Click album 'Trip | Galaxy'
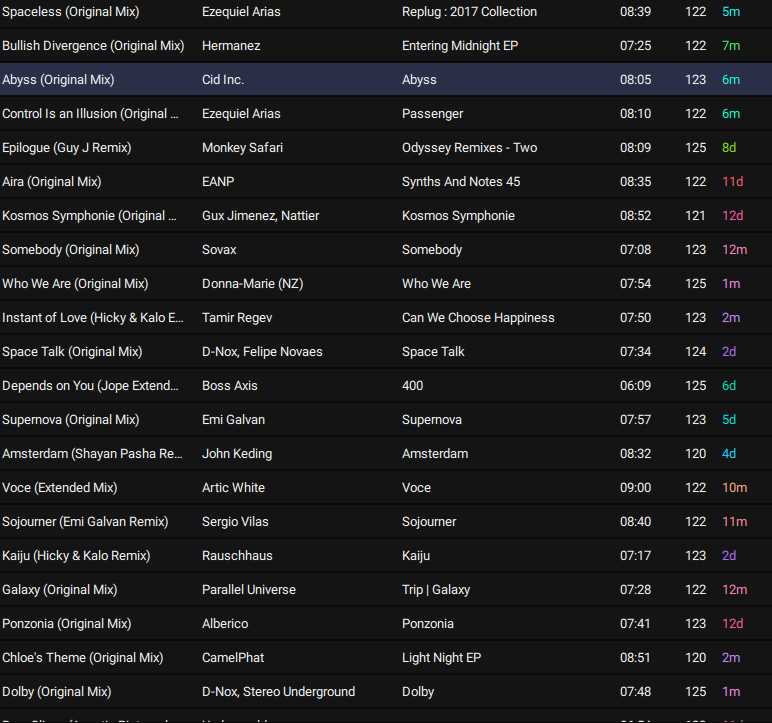This screenshot has width=772, height=723. click(436, 590)
